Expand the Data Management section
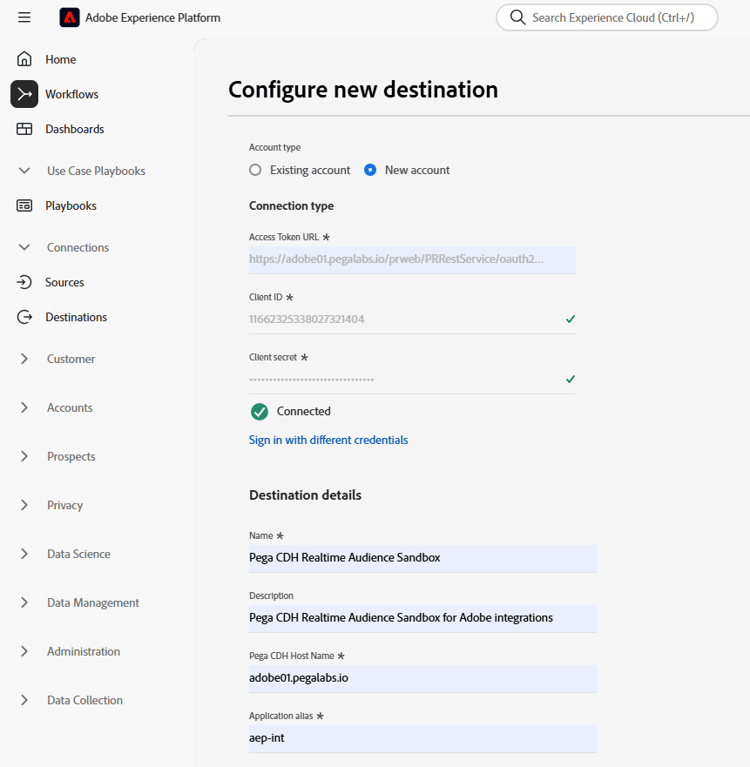 [x=24, y=602]
